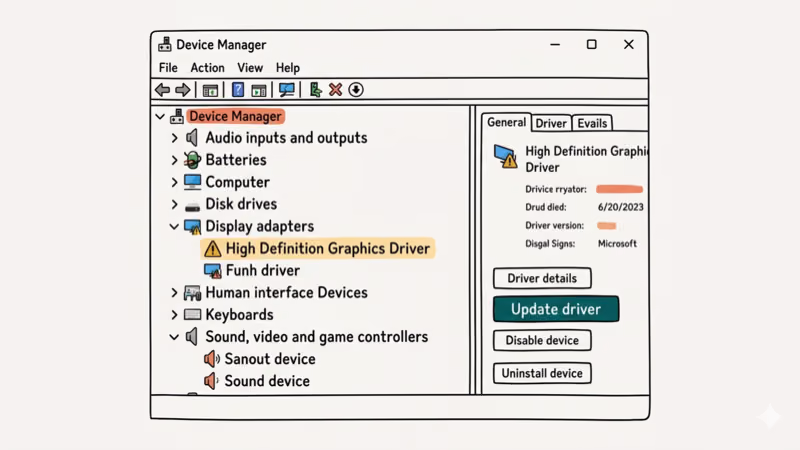Click the 6/20/2023 date value
Image resolution: width=800 pixels, height=450 pixels.
click(x=620, y=207)
